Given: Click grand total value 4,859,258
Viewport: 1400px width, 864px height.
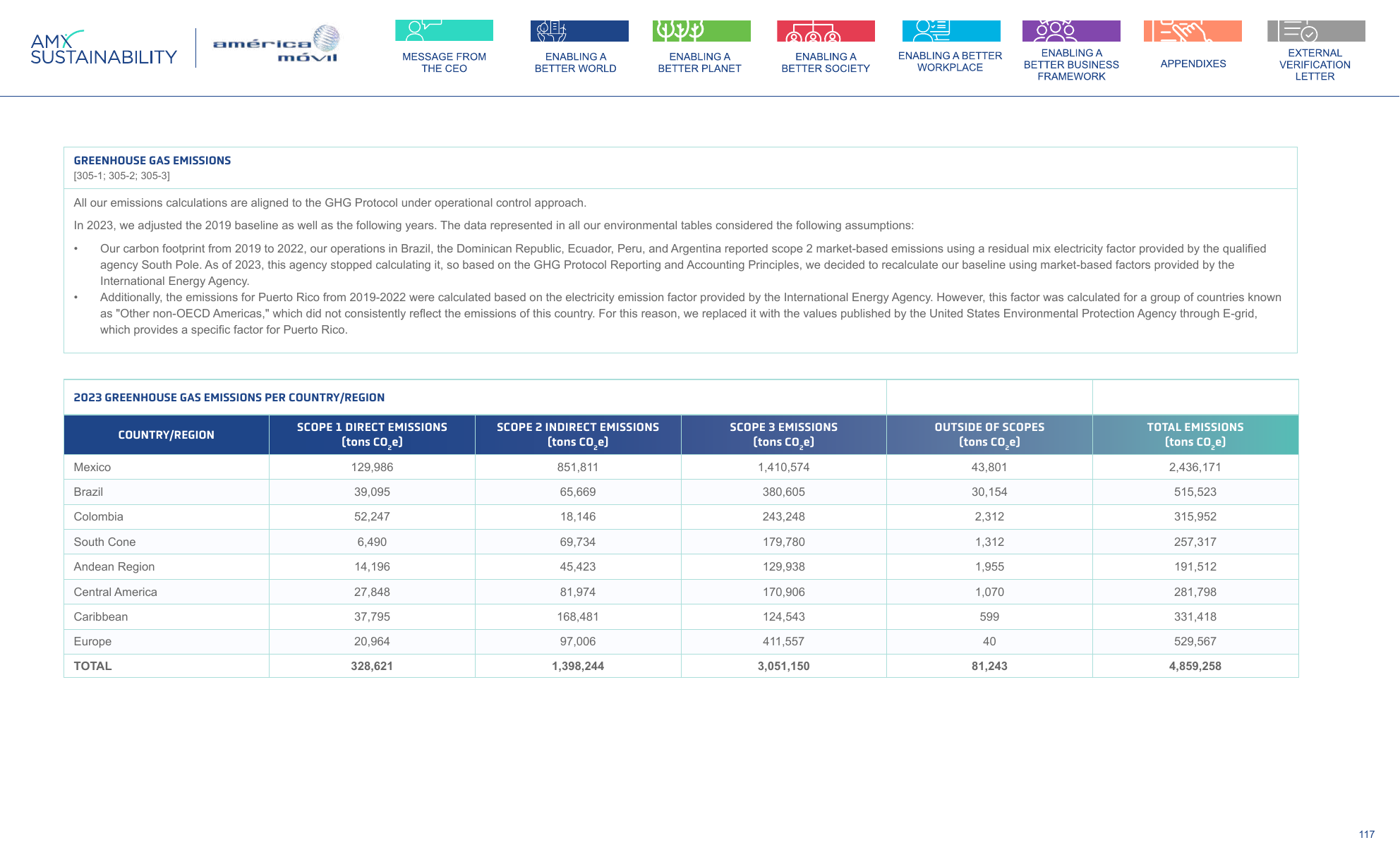Looking at the screenshot, I should (x=1195, y=666).
